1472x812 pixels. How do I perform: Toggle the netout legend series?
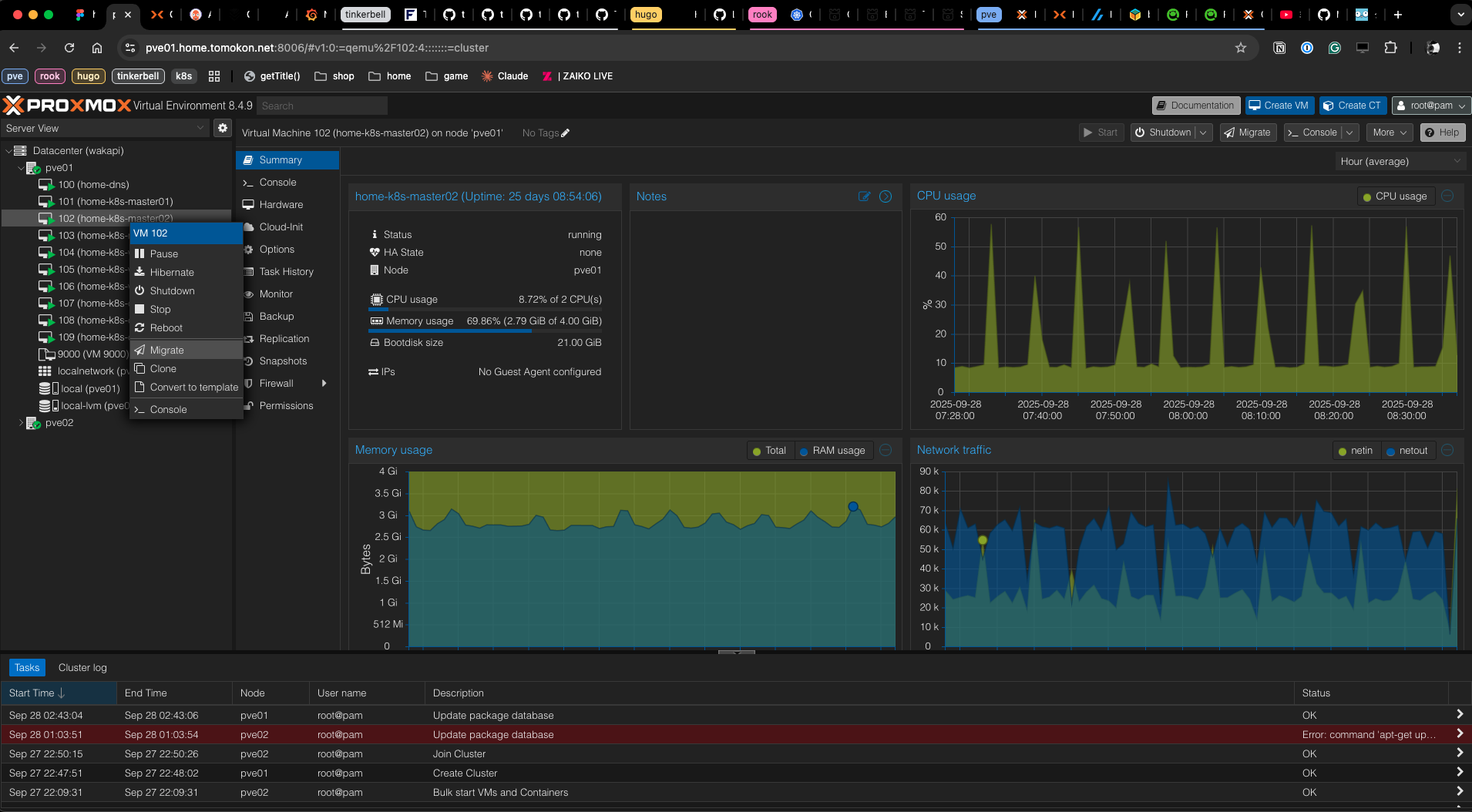coord(1406,451)
